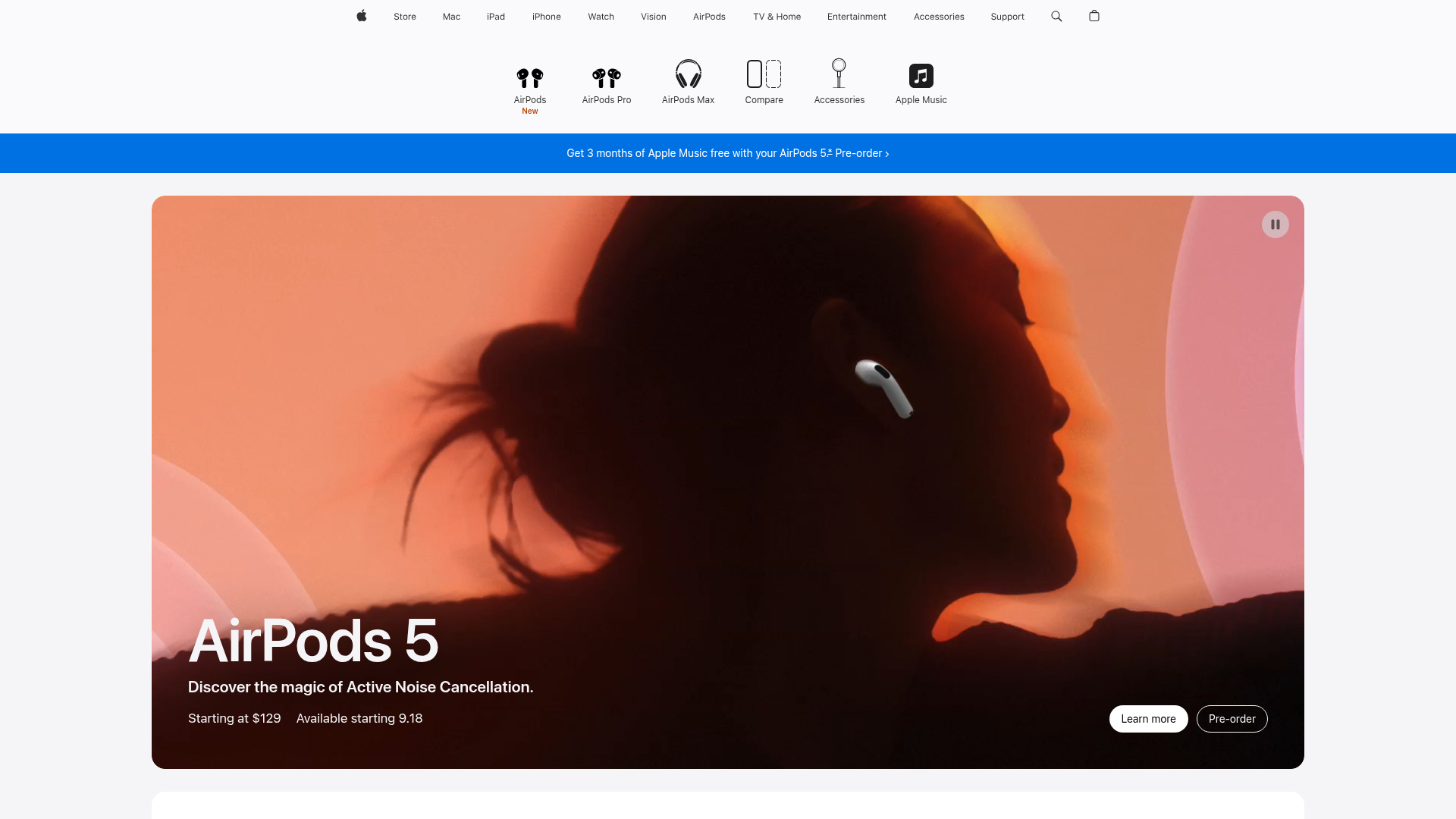Open the Entertainment menu
Image resolution: width=1456 pixels, height=819 pixels.
tap(857, 17)
